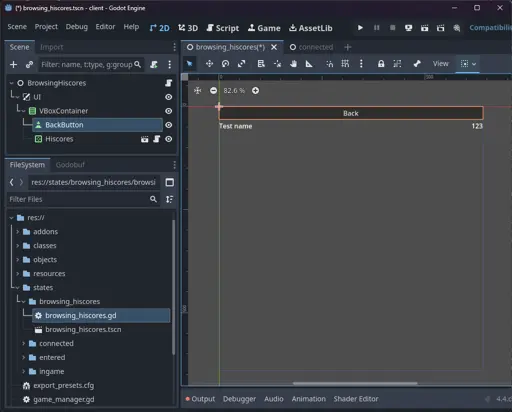
Task: Collapse the UI node in scene tree
Action: tap(18, 97)
